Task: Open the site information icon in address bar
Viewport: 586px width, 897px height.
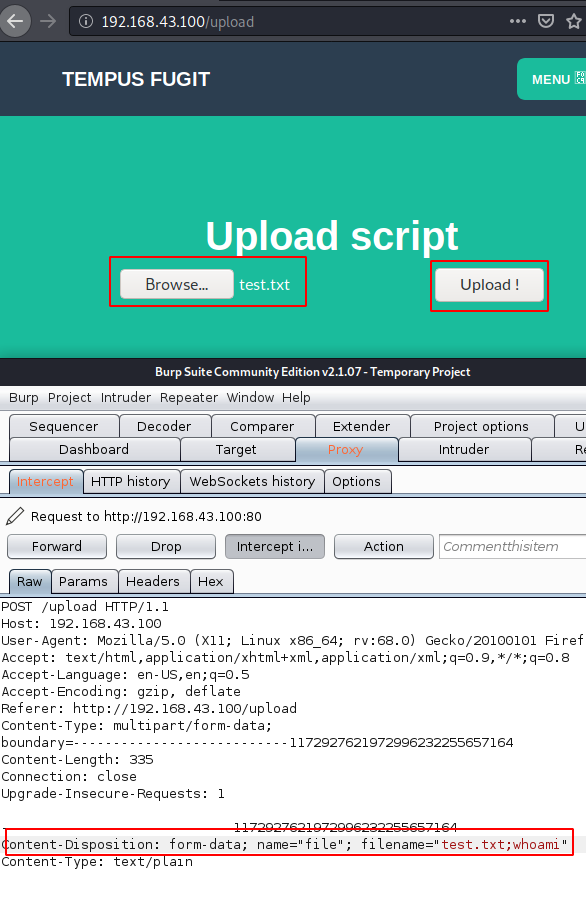Action: (x=86, y=22)
